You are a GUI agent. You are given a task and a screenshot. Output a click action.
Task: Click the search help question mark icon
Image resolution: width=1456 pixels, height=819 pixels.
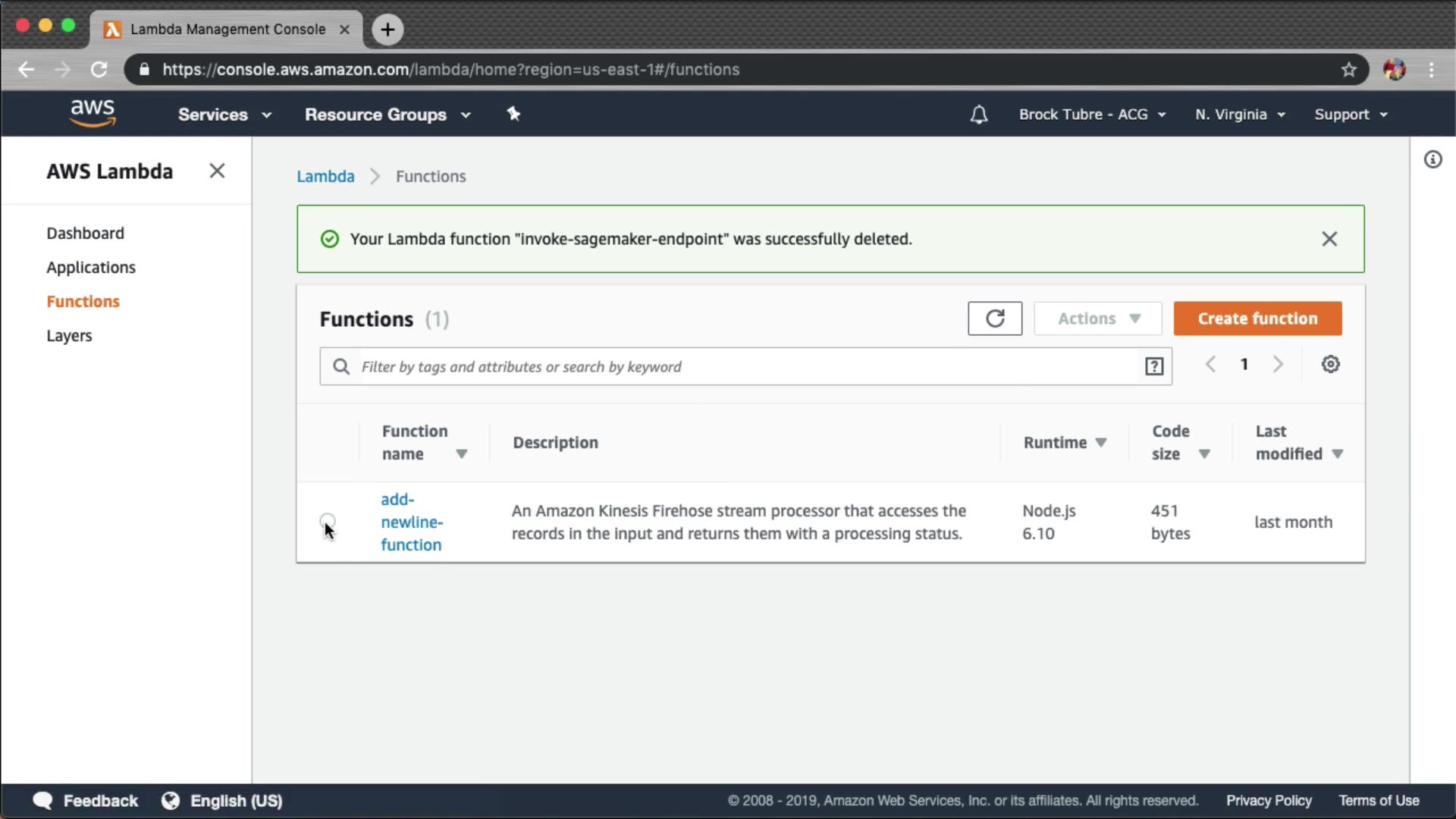[1153, 367]
